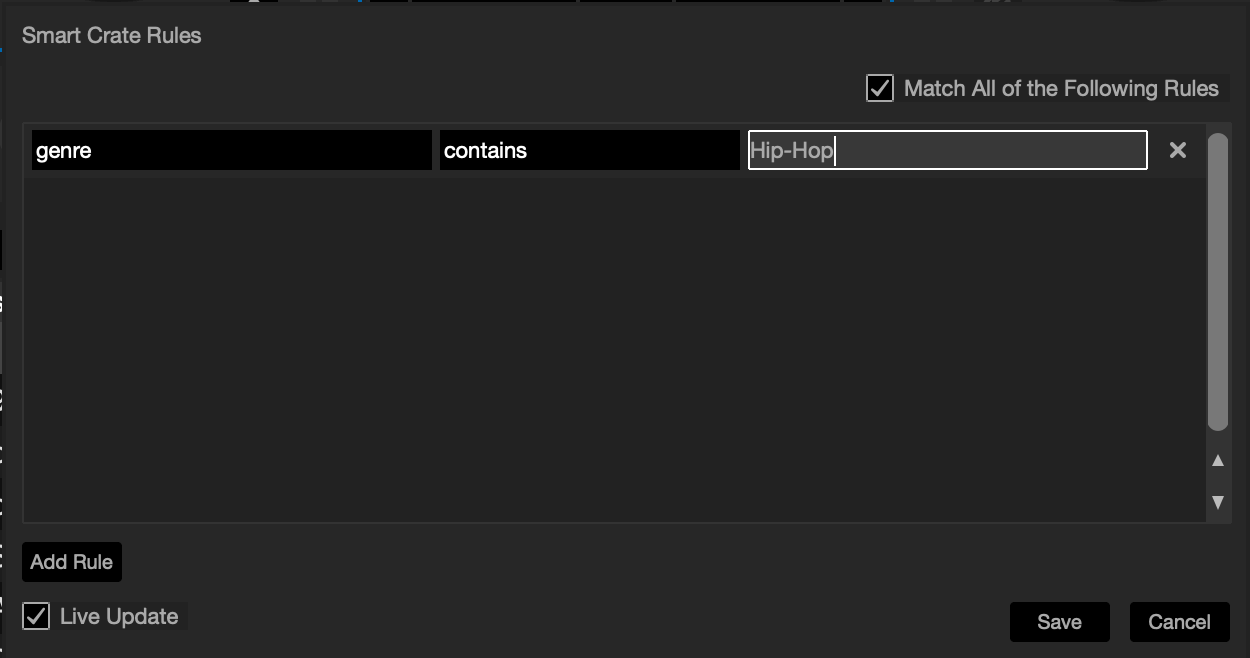Click the Smart Crate Rules dialog title
The width and height of the screenshot is (1250, 658).
[111, 36]
